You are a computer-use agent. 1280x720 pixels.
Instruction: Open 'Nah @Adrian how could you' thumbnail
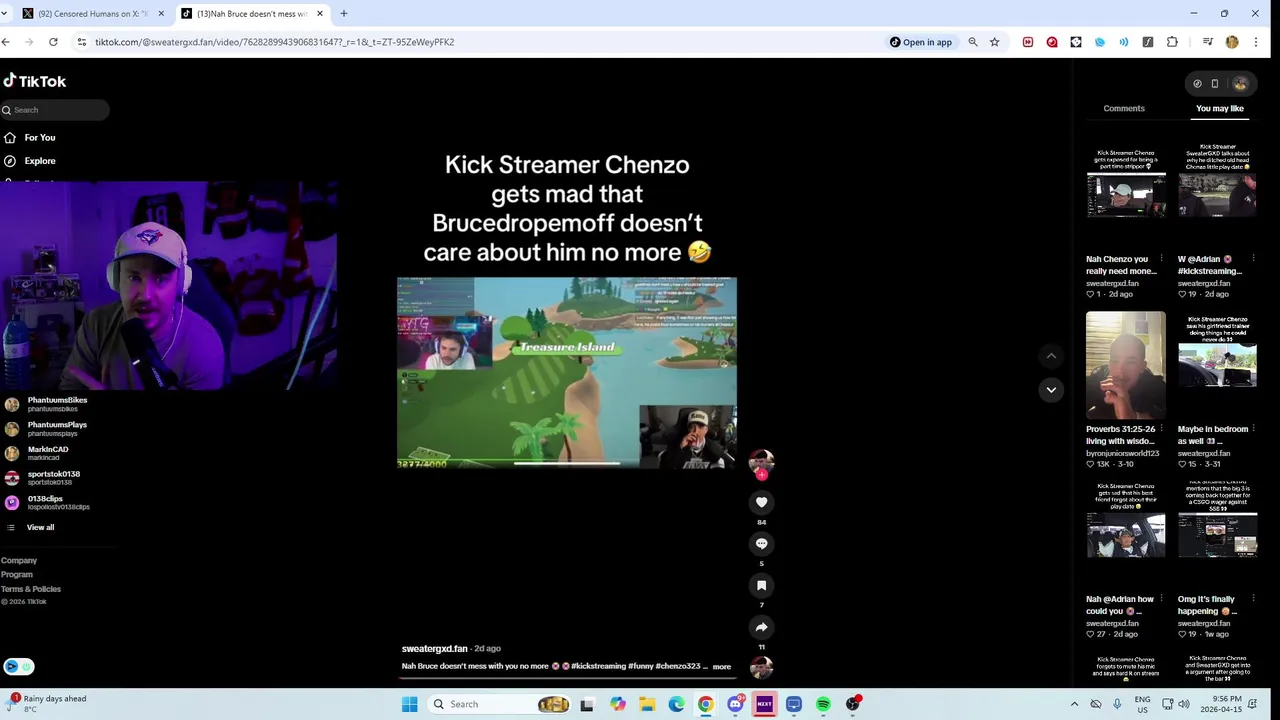[1126, 535]
